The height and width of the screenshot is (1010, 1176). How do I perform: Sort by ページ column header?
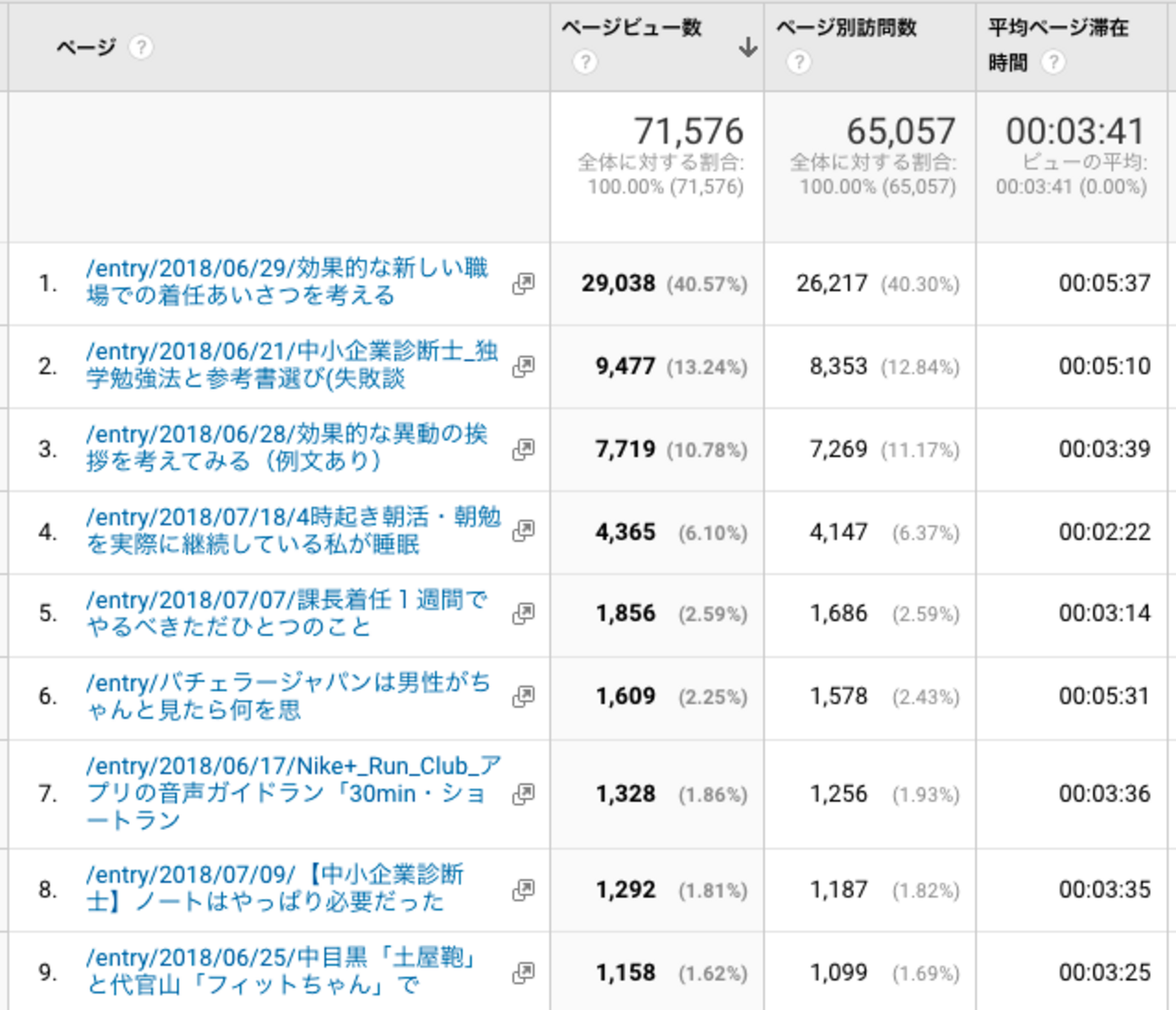point(86,47)
